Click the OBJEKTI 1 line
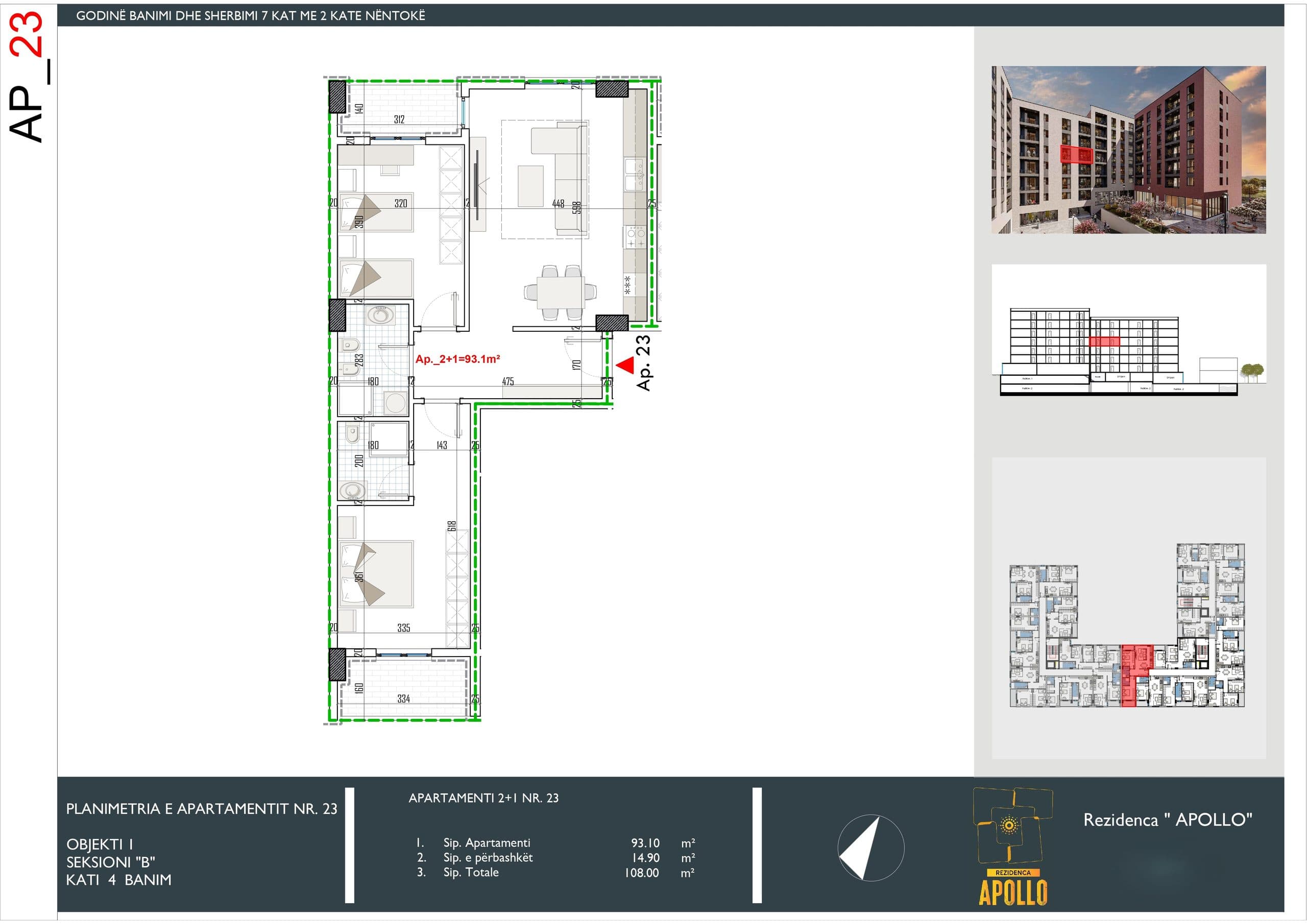1307x924 pixels. click(100, 844)
